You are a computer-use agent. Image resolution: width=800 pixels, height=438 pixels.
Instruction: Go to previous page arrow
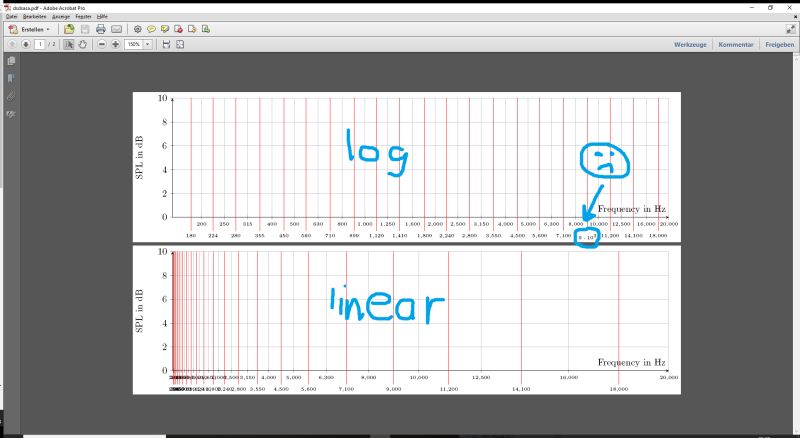[x=12, y=44]
